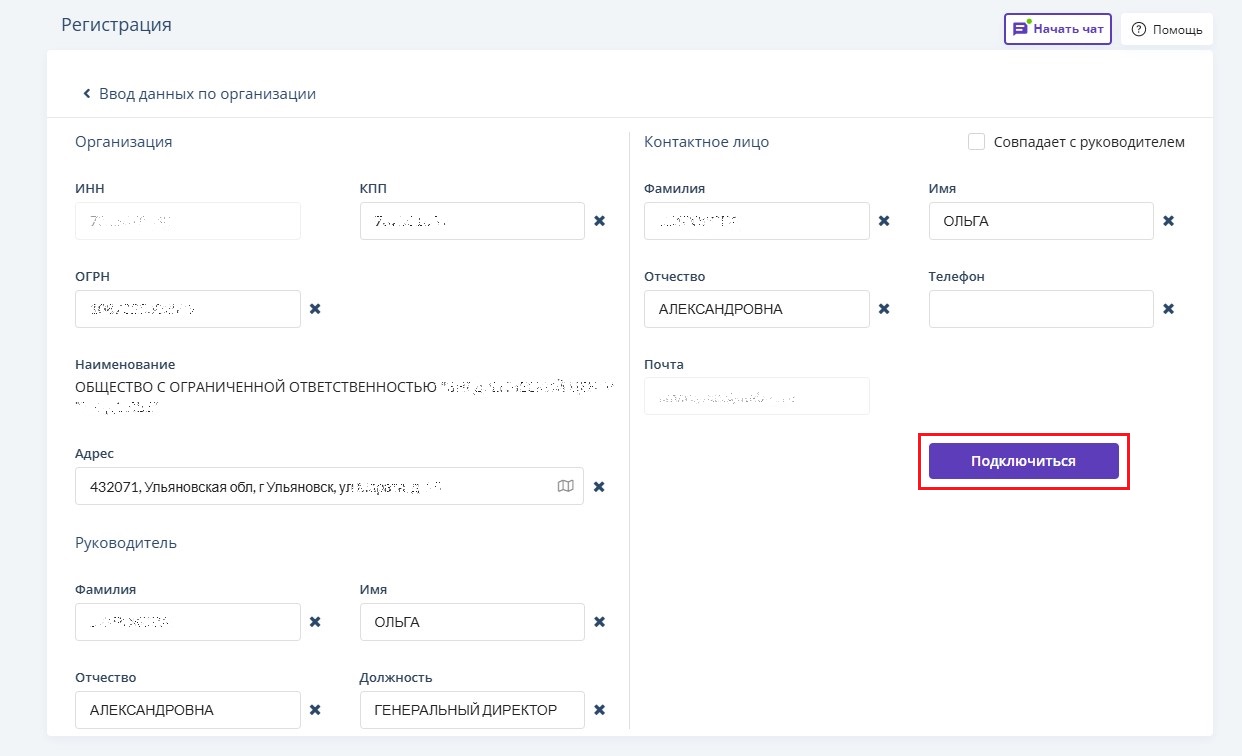Clear Руководитель Отчество with its X icon
The width and height of the screenshot is (1242, 756).
315,710
